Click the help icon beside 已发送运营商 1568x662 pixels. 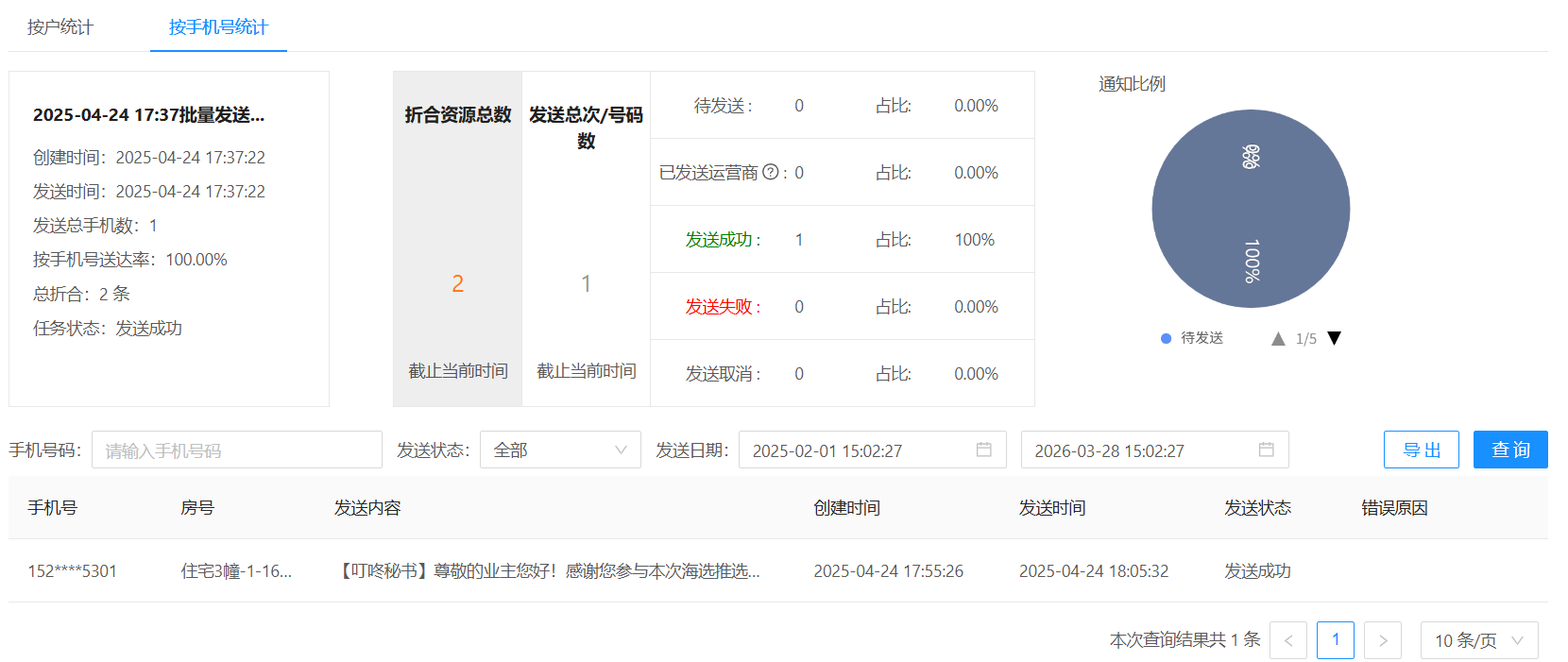pyautogui.click(x=771, y=172)
